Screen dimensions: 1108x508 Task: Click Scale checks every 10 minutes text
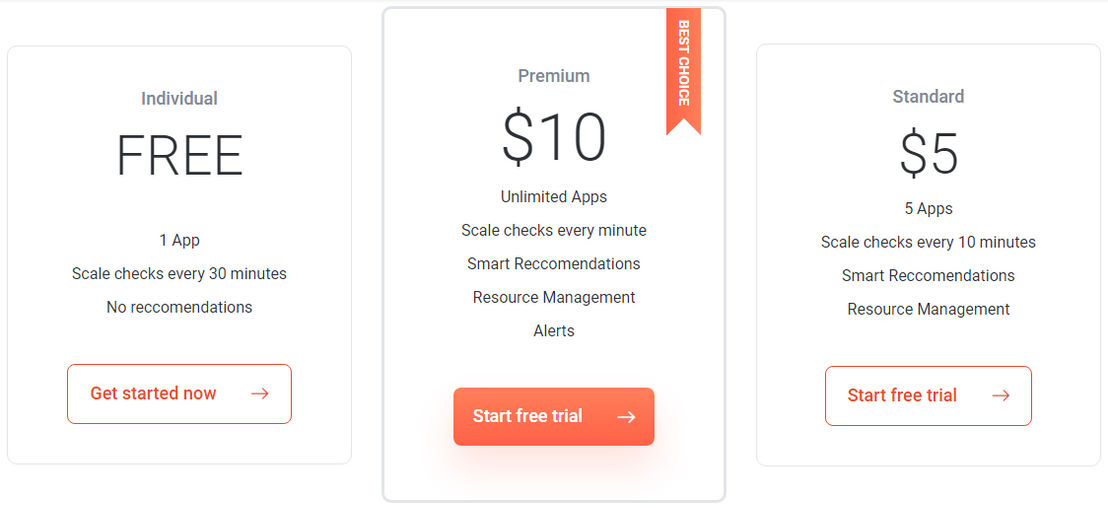point(929,242)
